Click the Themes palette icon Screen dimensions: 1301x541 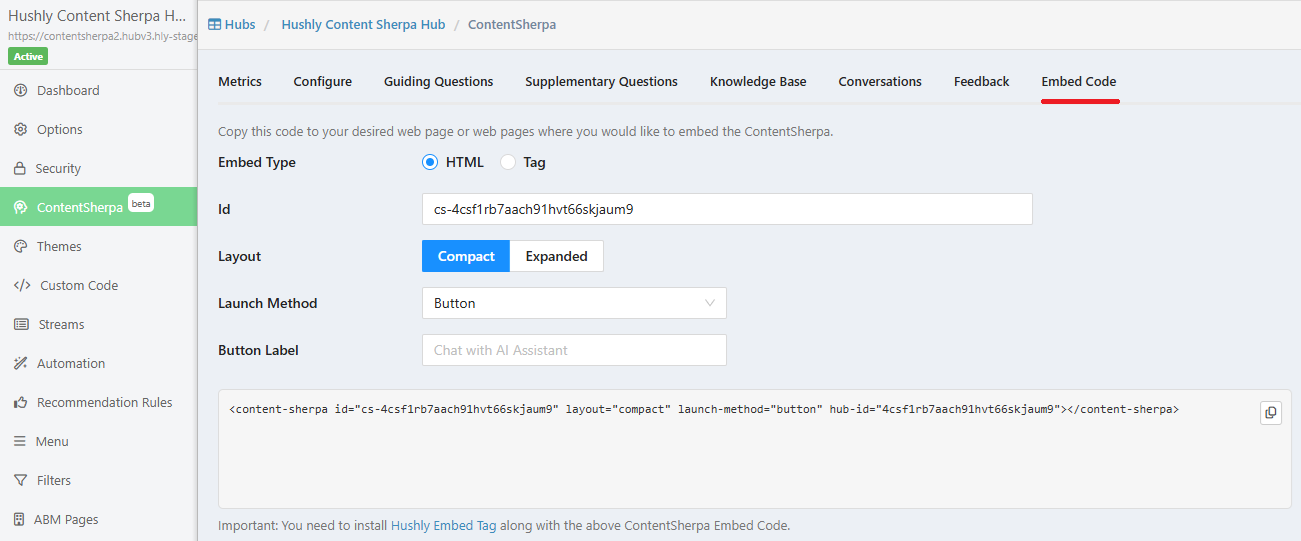pyautogui.click(x=20, y=246)
